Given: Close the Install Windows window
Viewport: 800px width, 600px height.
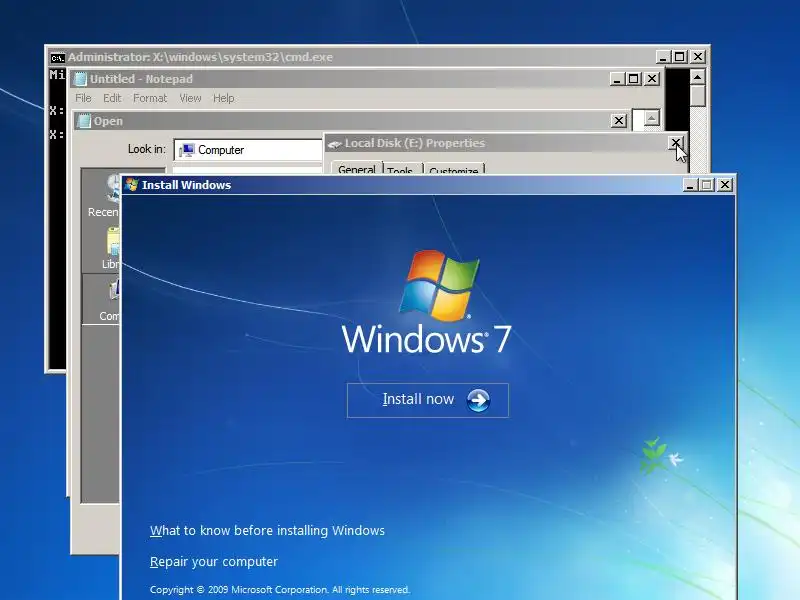Looking at the screenshot, I should [x=724, y=185].
